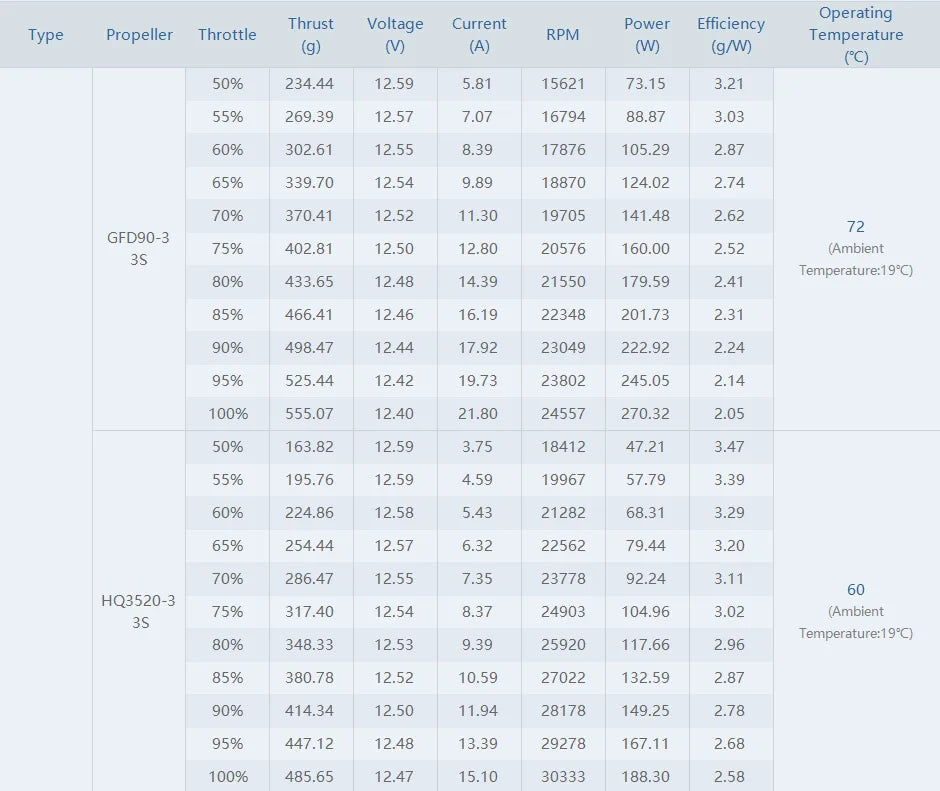Screen dimensions: 940x791
Task: Select the Thrust (g) header
Action: [311, 35]
